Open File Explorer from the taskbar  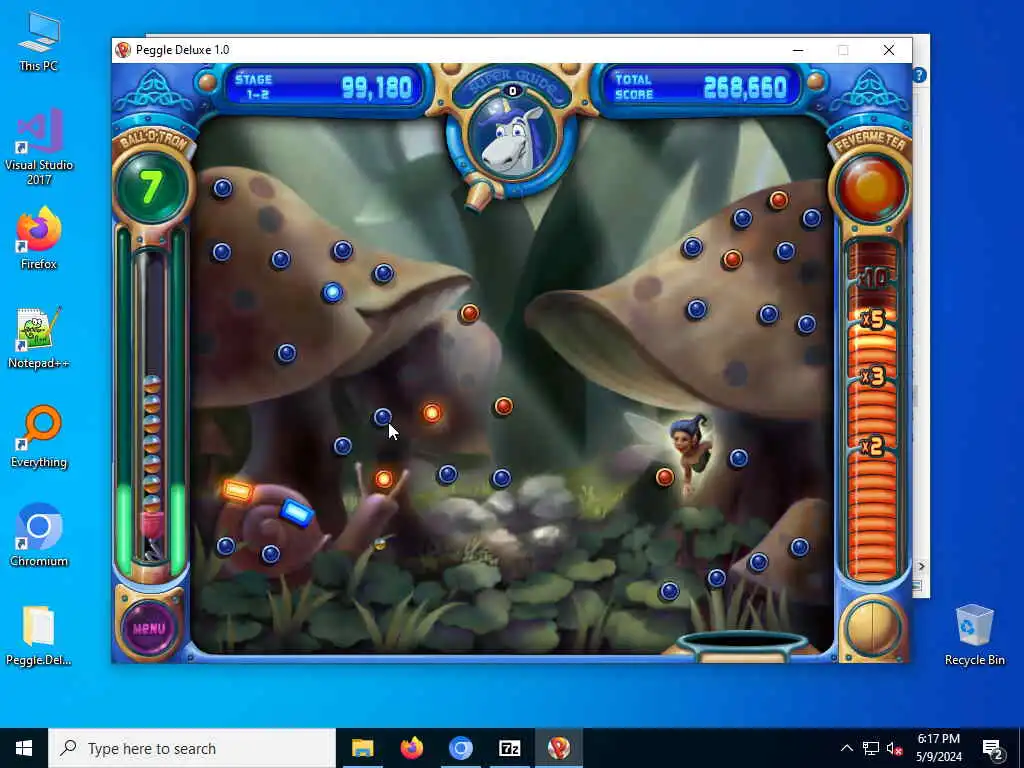coord(362,748)
